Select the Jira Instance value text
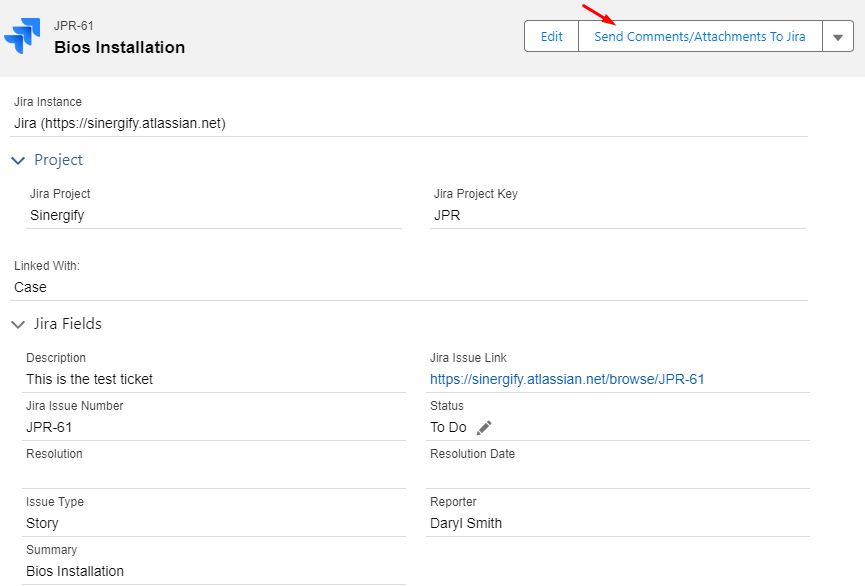The width and height of the screenshot is (865, 586). [x=120, y=123]
